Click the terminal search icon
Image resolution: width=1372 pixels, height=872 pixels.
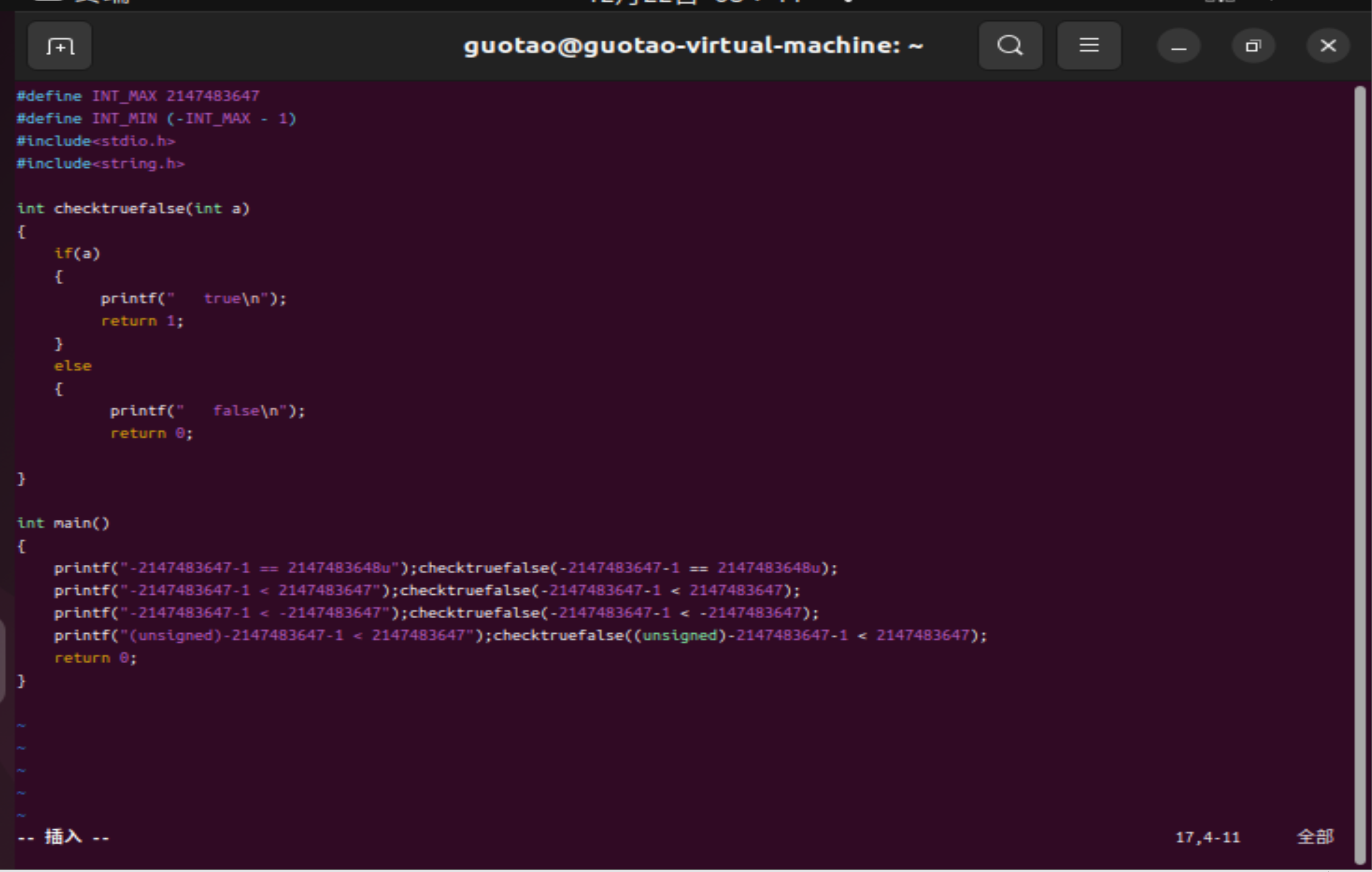click(x=1010, y=45)
